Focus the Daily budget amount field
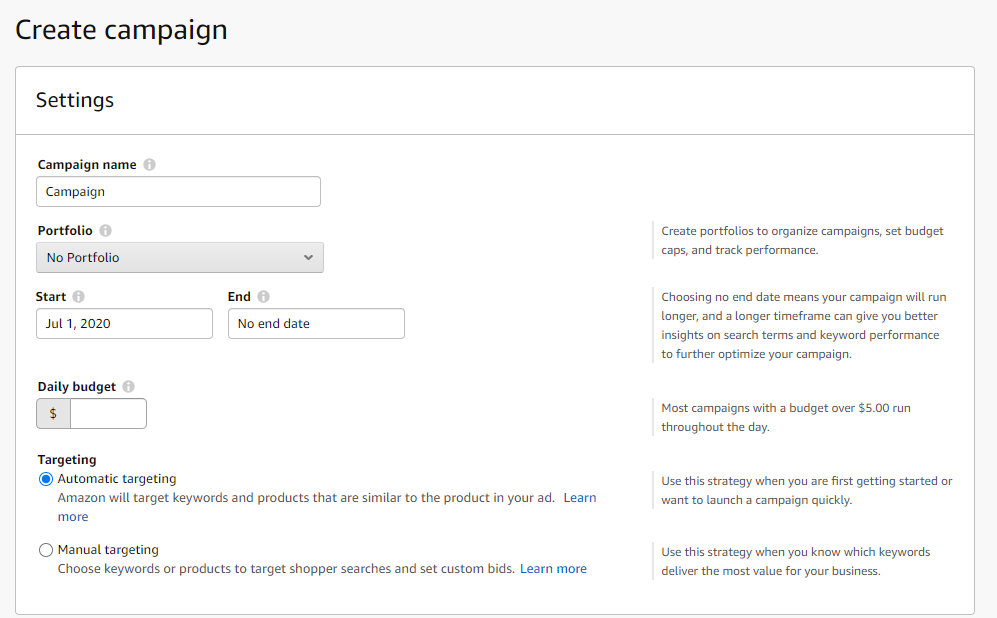This screenshot has width=997, height=618. [x=108, y=413]
